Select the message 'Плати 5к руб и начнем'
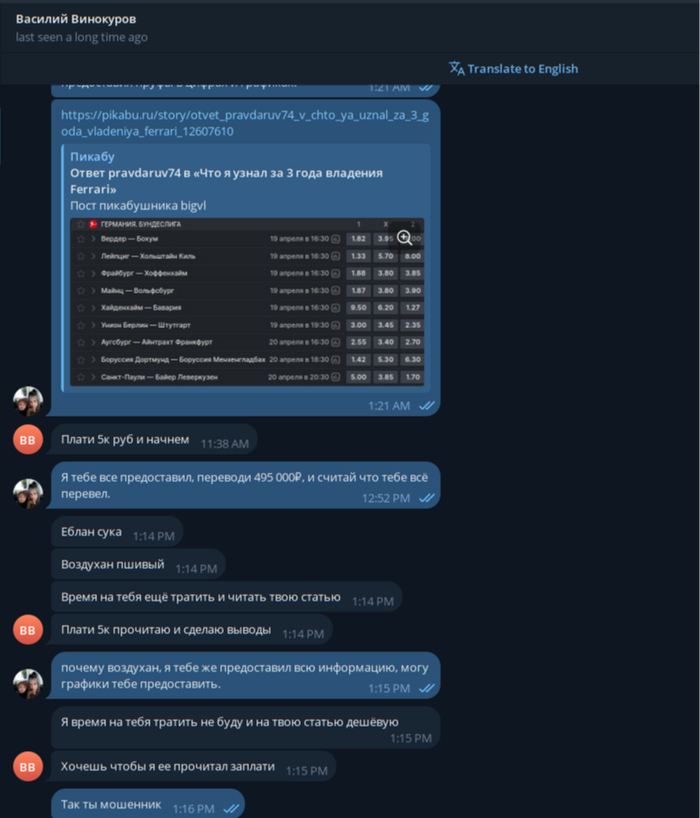The width and height of the screenshot is (700, 818). tap(154, 440)
